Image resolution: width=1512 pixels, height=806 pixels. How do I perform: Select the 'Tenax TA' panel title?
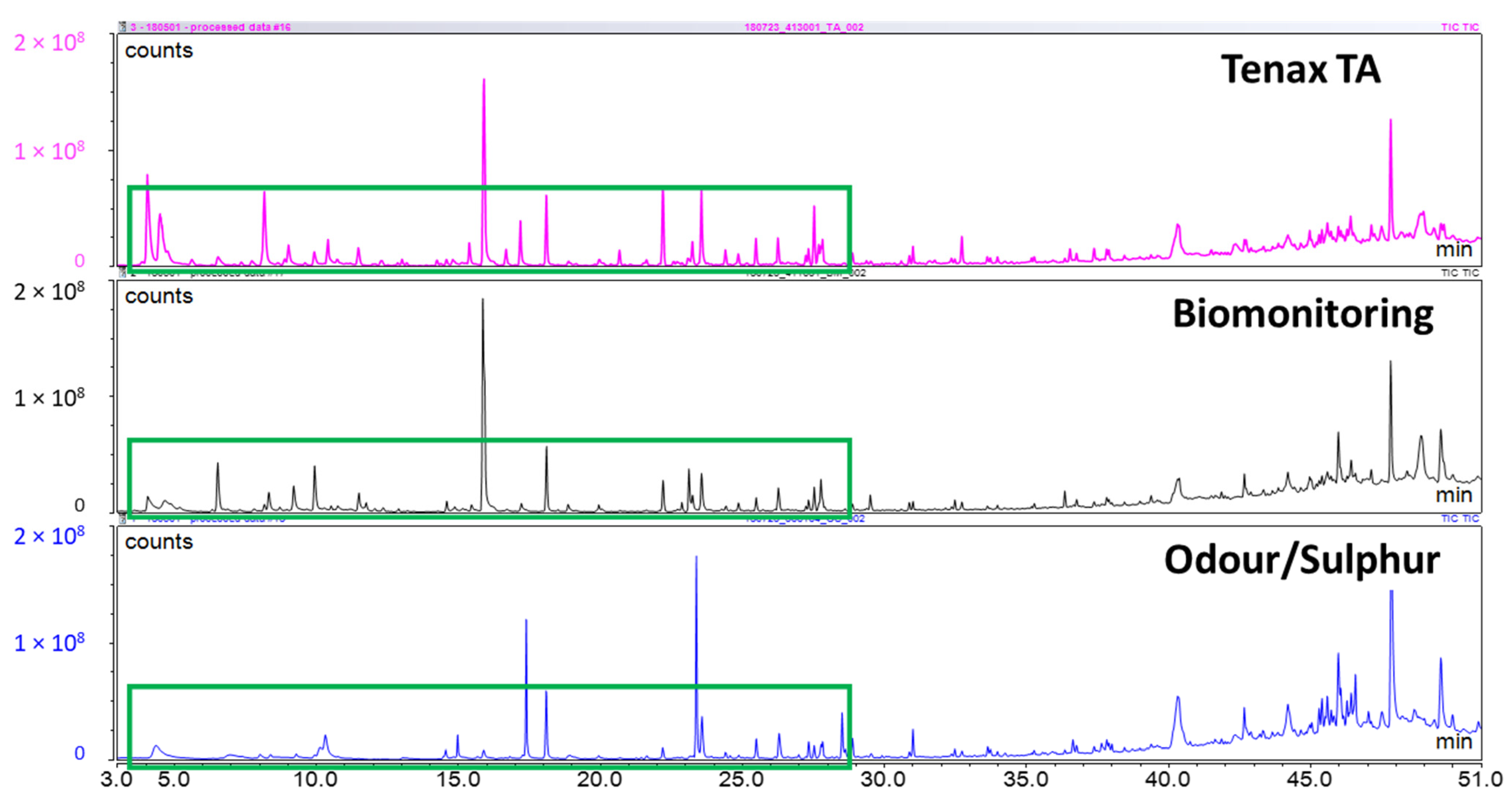[1301, 69]
